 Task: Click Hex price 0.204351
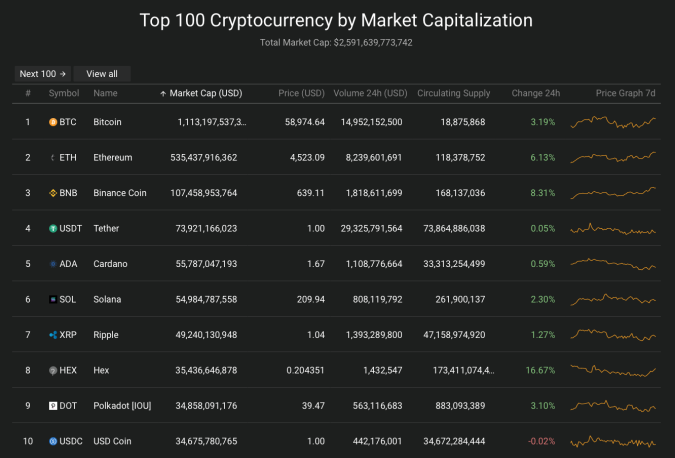click(305, 370)
